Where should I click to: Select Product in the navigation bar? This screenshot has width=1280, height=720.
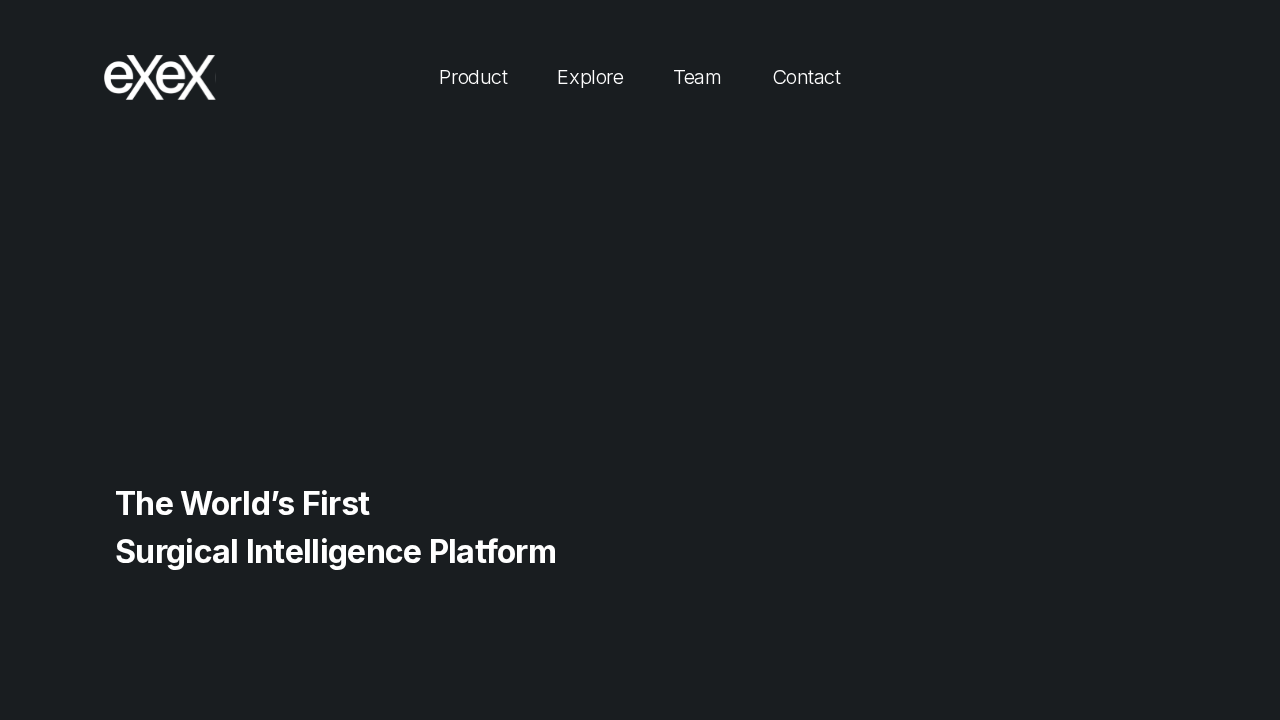(473, 77)
